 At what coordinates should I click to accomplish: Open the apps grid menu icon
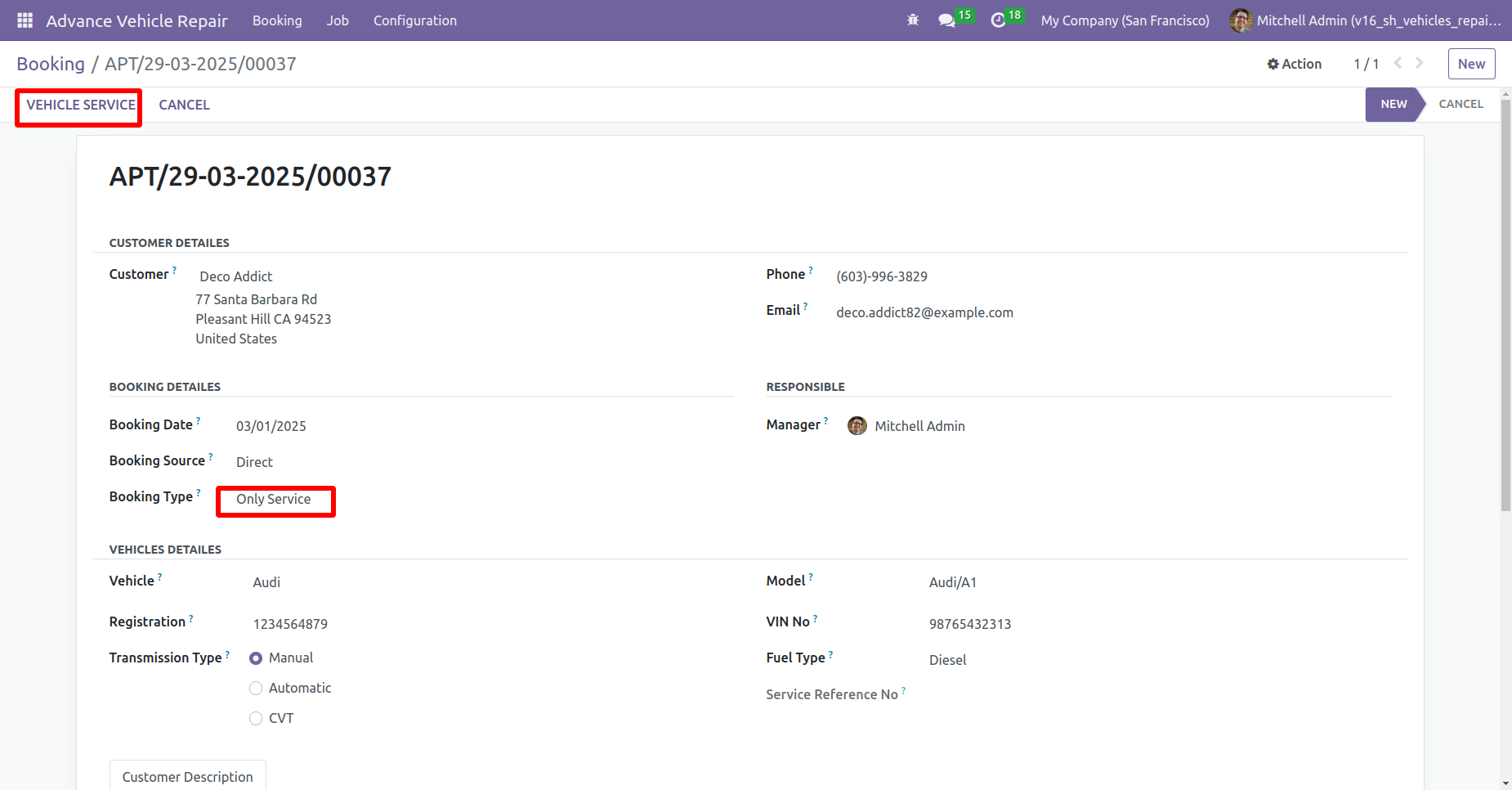[25, 20]
